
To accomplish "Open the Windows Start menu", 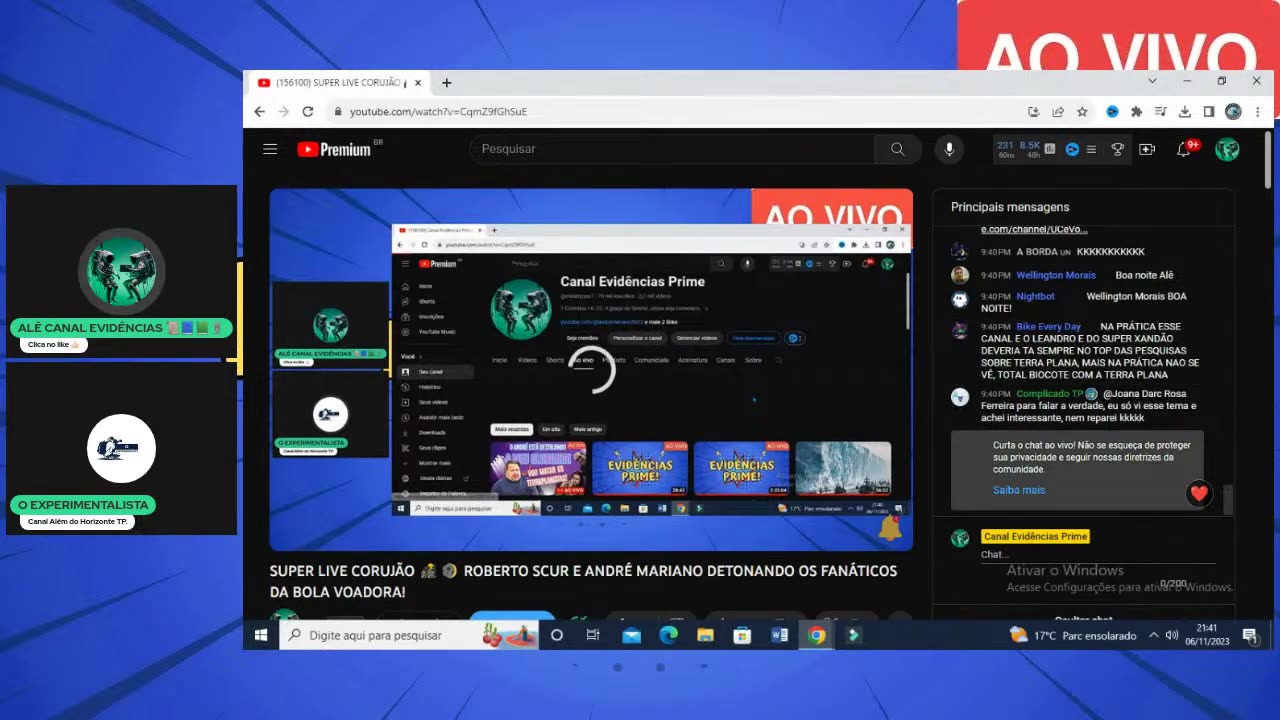I will tap(261, 635).
